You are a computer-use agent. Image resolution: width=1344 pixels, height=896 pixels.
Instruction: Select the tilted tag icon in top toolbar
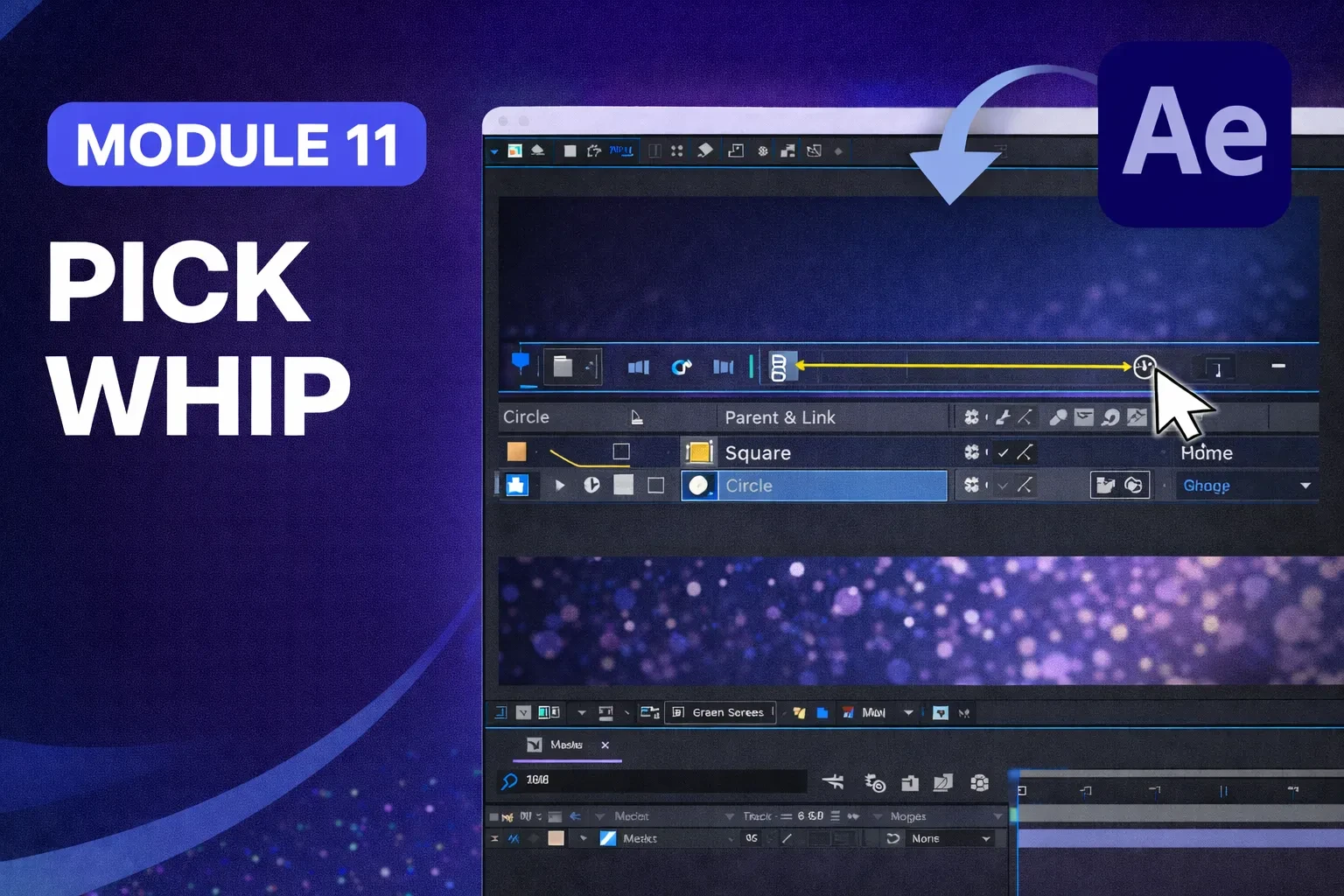point(705,150)
